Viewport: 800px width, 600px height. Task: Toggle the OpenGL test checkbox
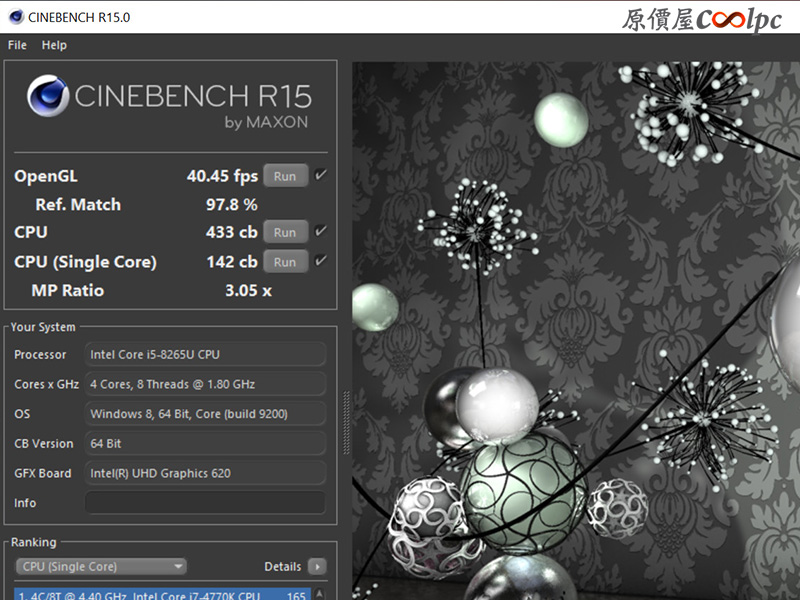[320, 175]
